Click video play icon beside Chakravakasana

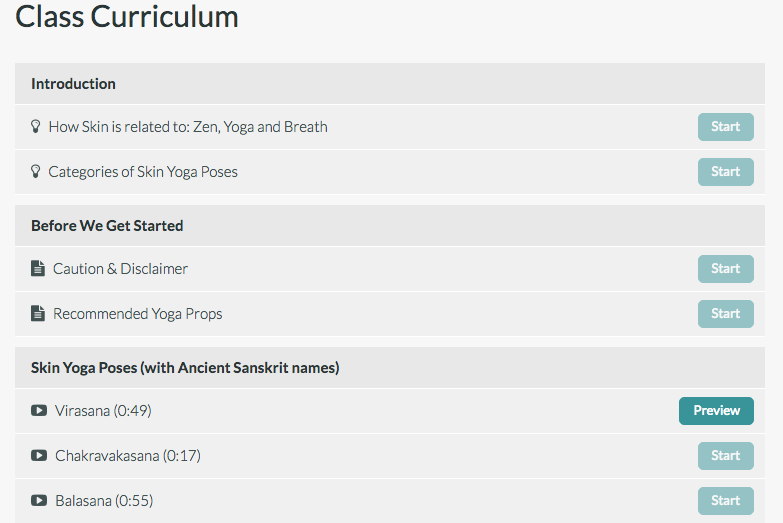[x=39, y=456]
